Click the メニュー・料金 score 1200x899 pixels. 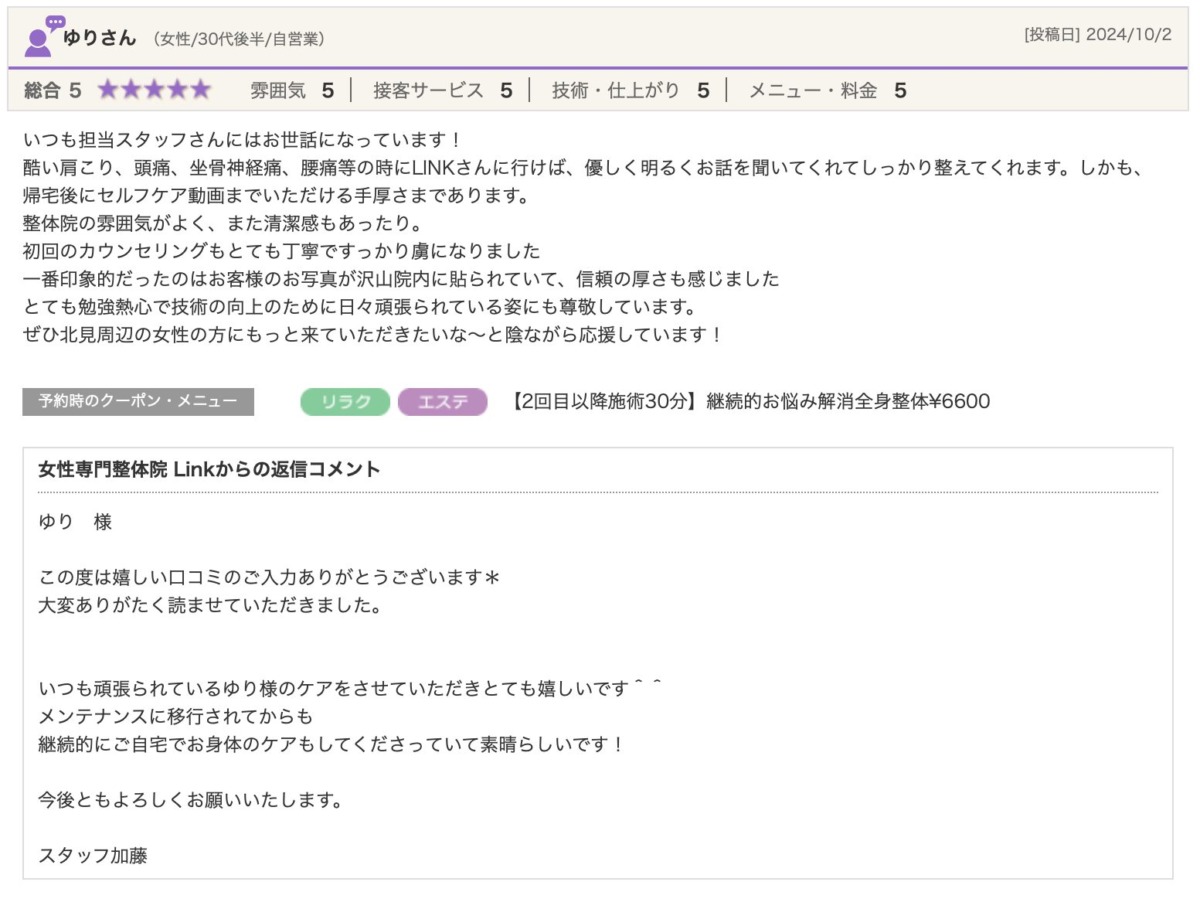coord(827,91)
